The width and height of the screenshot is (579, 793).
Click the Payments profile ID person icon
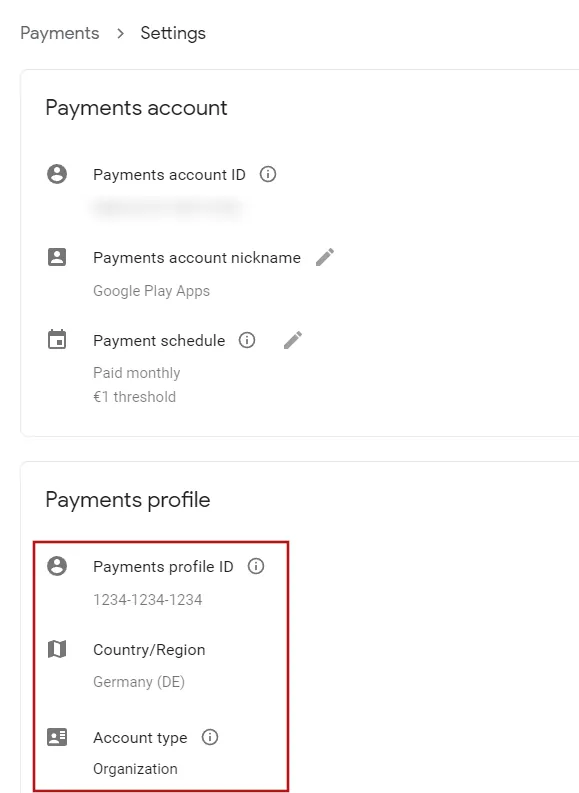(57, 566)
